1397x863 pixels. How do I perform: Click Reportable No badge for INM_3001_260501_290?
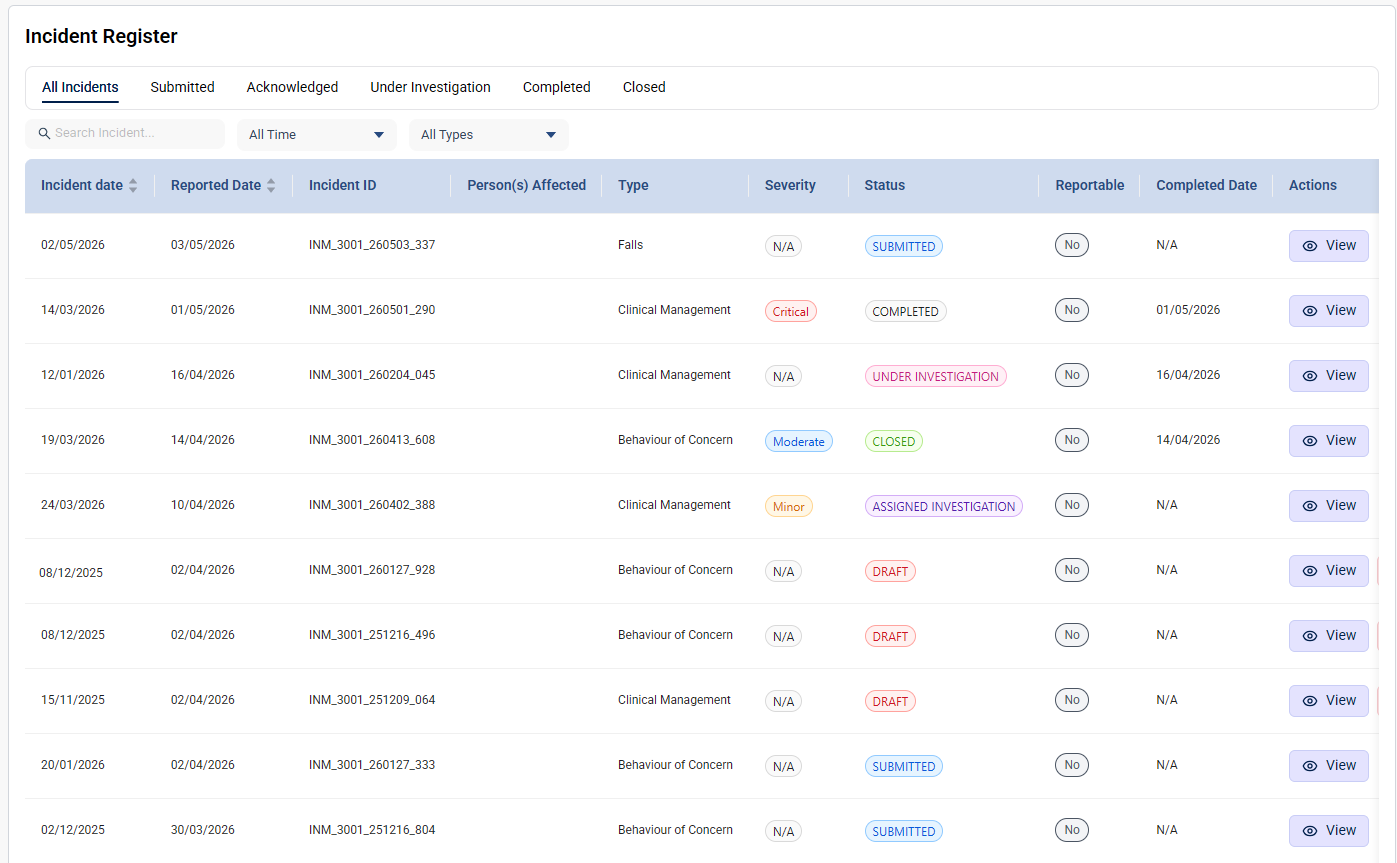1072,310
